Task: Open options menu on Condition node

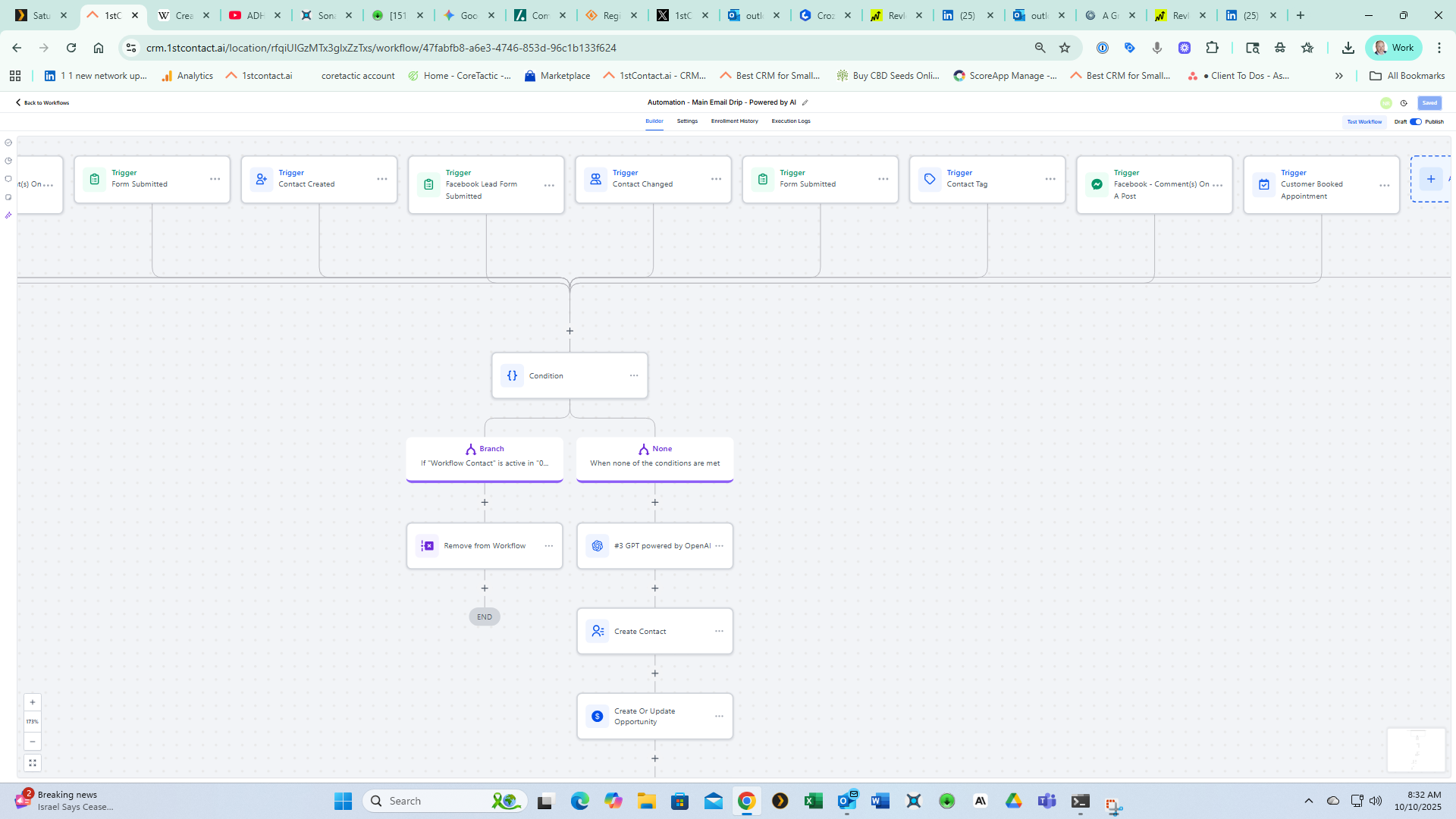Action: pos(634,375)
